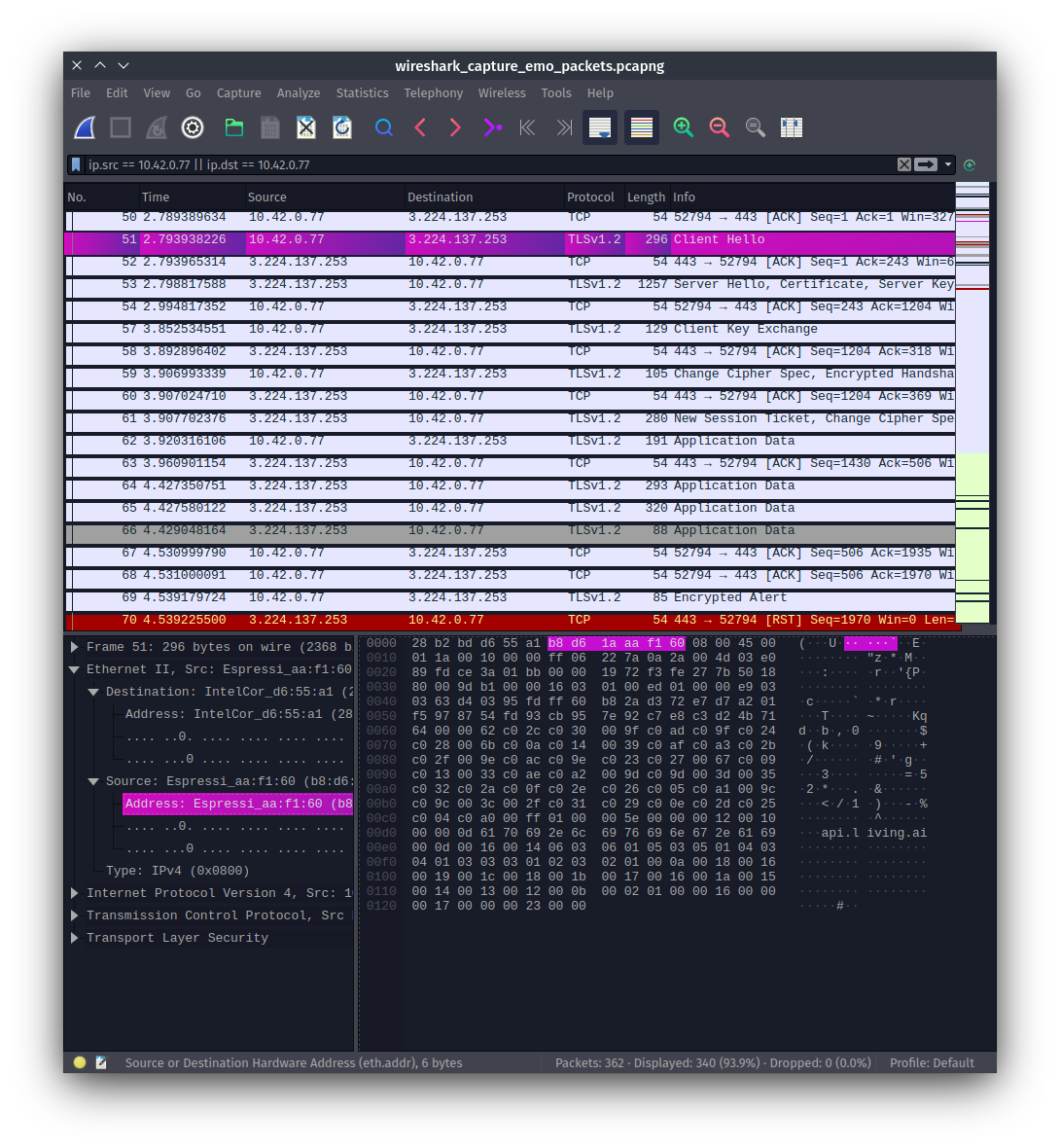The width and height of the screenshot is (1060, 1148).
Task: Open the Help menu
Action: (600, 93)
